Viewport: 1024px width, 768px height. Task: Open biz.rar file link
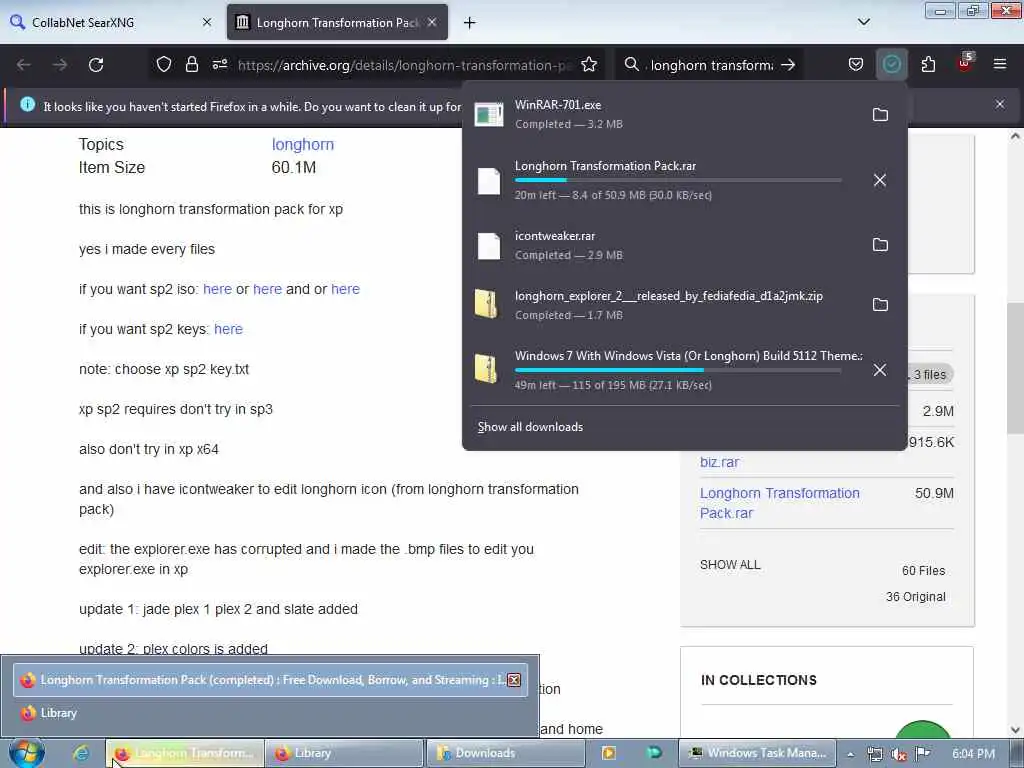tap(719, 462)
